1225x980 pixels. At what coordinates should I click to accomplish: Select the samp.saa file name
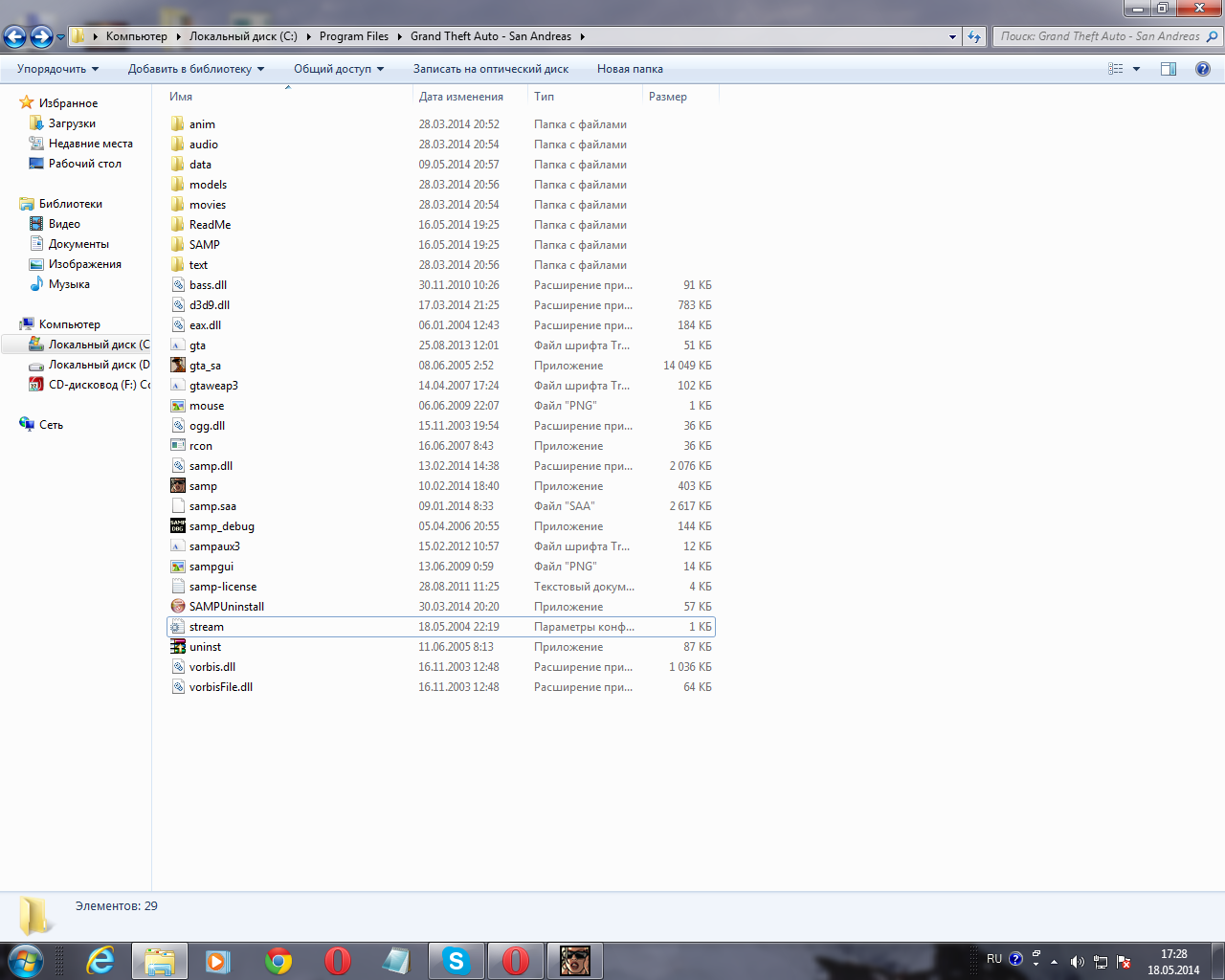click(212, 506)
